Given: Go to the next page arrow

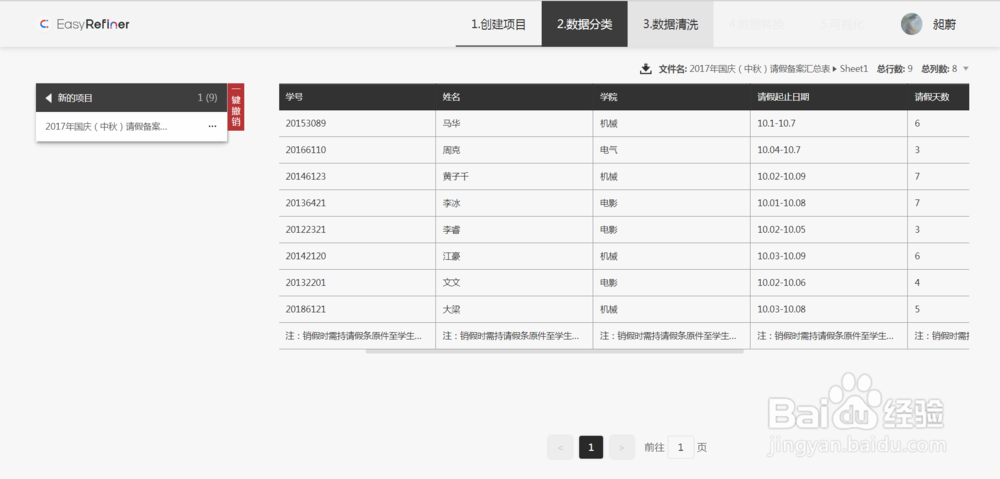Looking at the screenshot, I should [x=622, y=447].
